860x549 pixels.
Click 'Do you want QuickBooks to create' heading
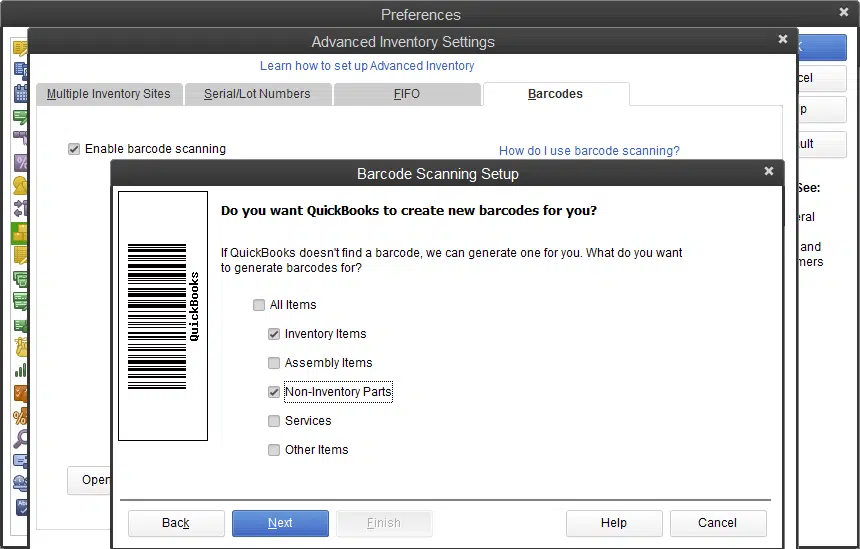[409, 211]
